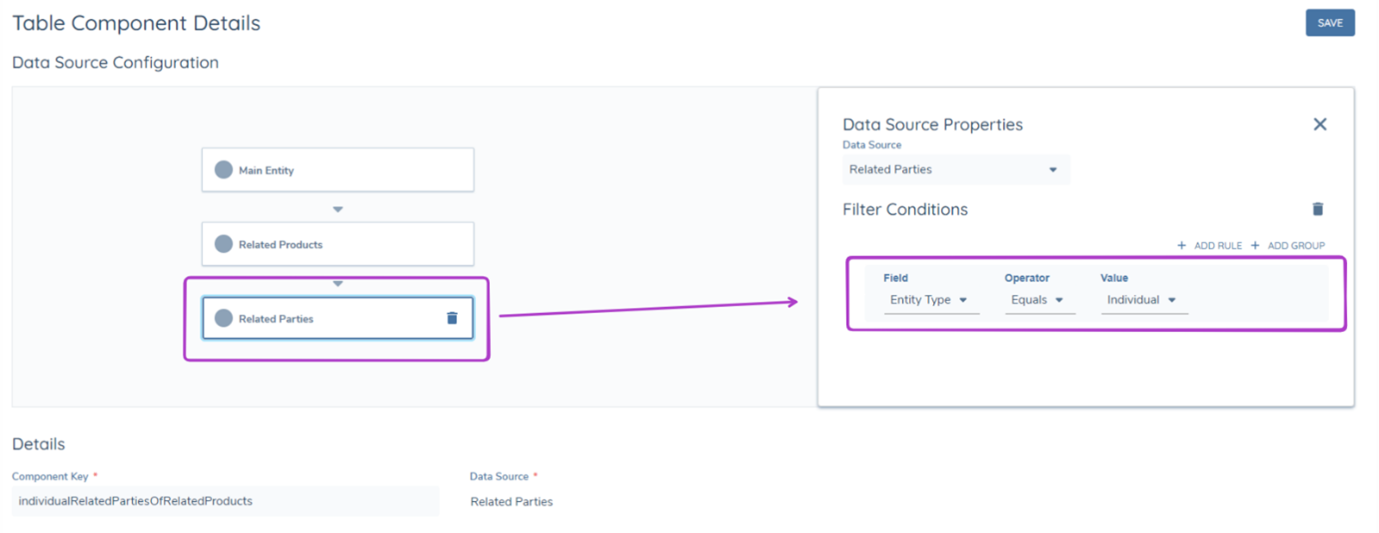Open the Value dropdown set to Individual
The width and height of the screenshot is (1379, 533).
pos(1143,300)
